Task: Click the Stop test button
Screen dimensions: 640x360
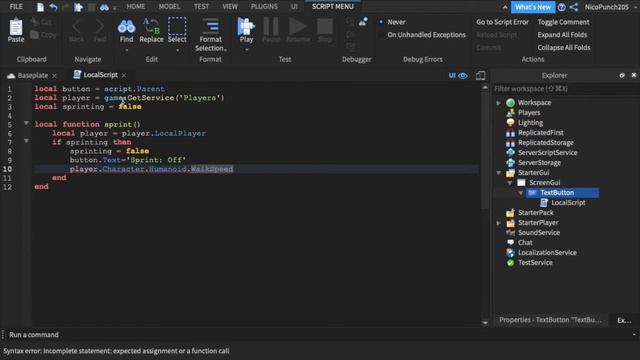Action: tap(325, 27)
